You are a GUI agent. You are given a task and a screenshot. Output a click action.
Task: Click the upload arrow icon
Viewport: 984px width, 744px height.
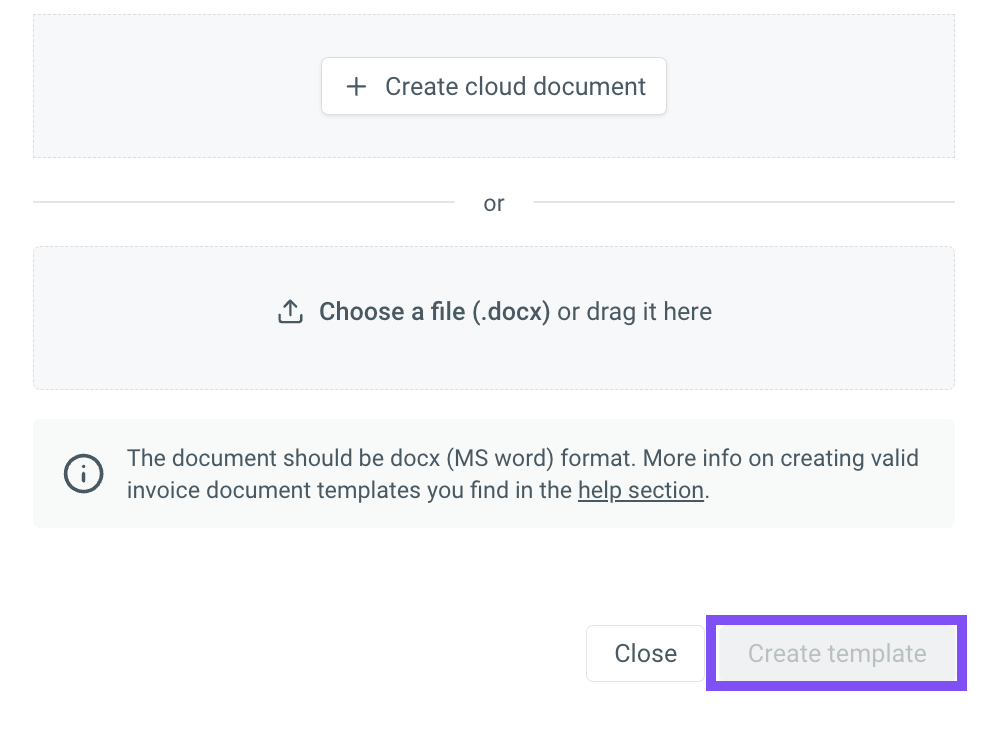point(291,311)
